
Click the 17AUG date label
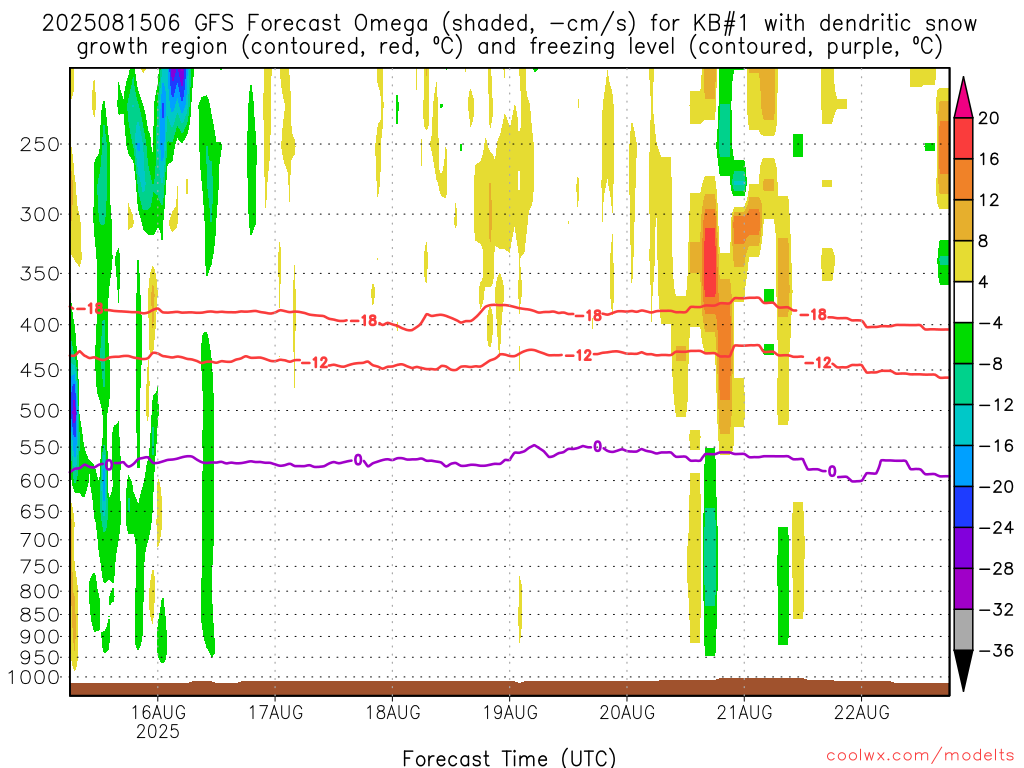275,712
